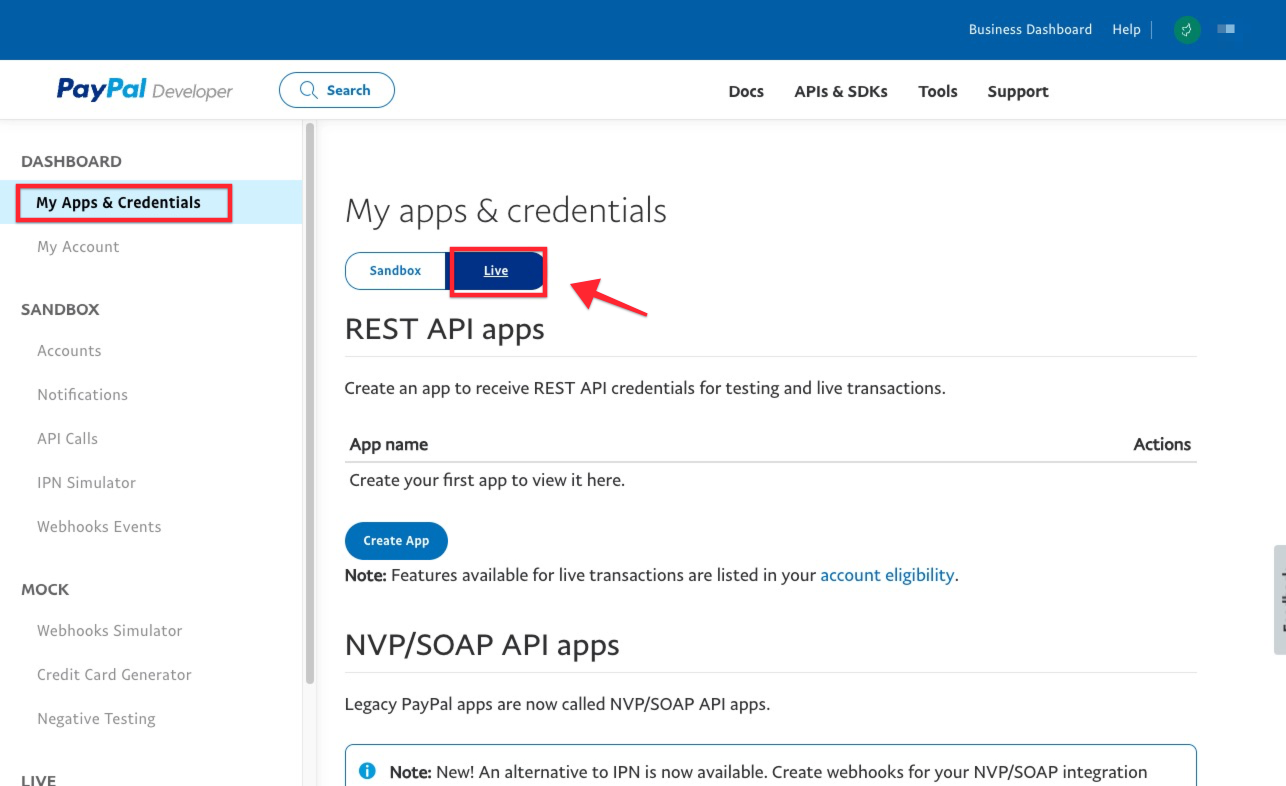Open the Help link
Screen dimensions: 1286x786
(1126, 29)
